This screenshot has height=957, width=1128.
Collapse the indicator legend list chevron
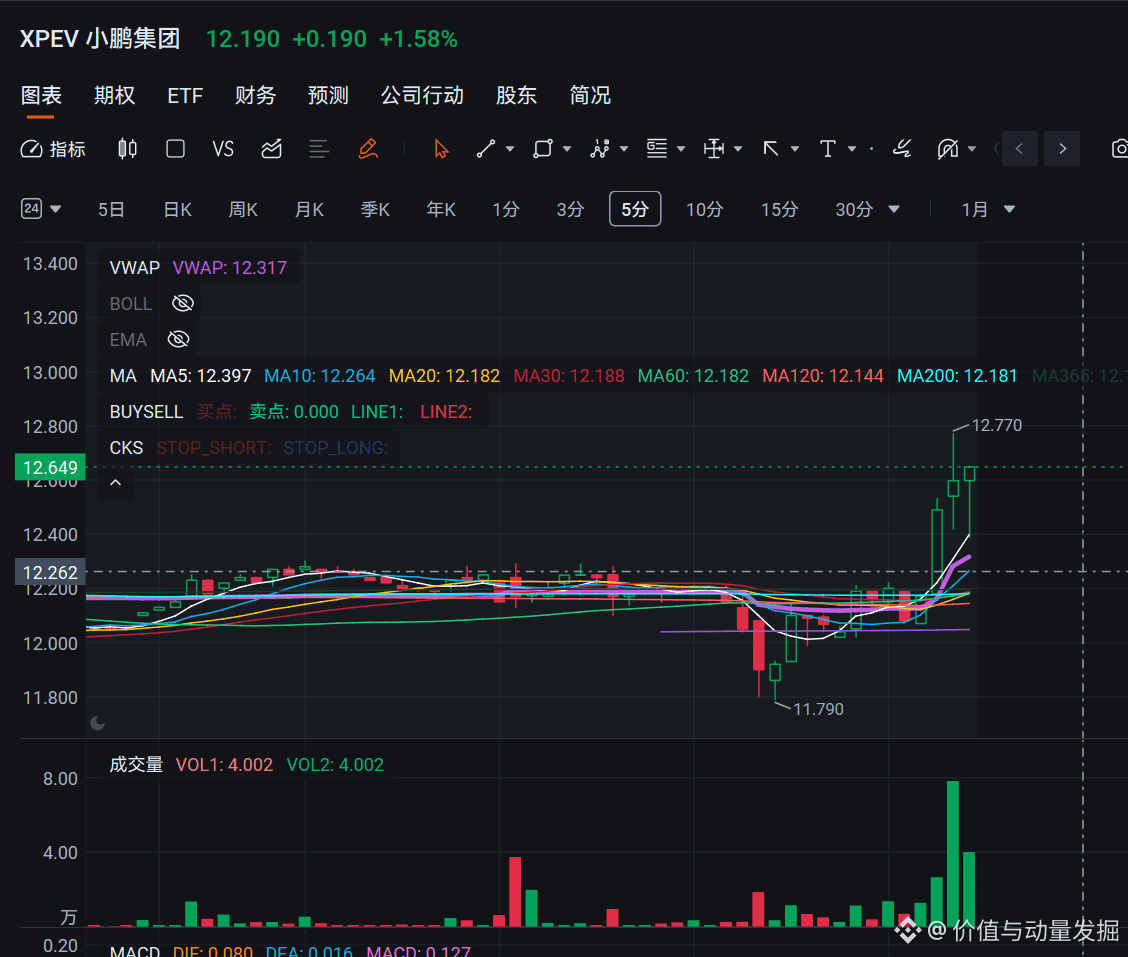coord(116,483)
